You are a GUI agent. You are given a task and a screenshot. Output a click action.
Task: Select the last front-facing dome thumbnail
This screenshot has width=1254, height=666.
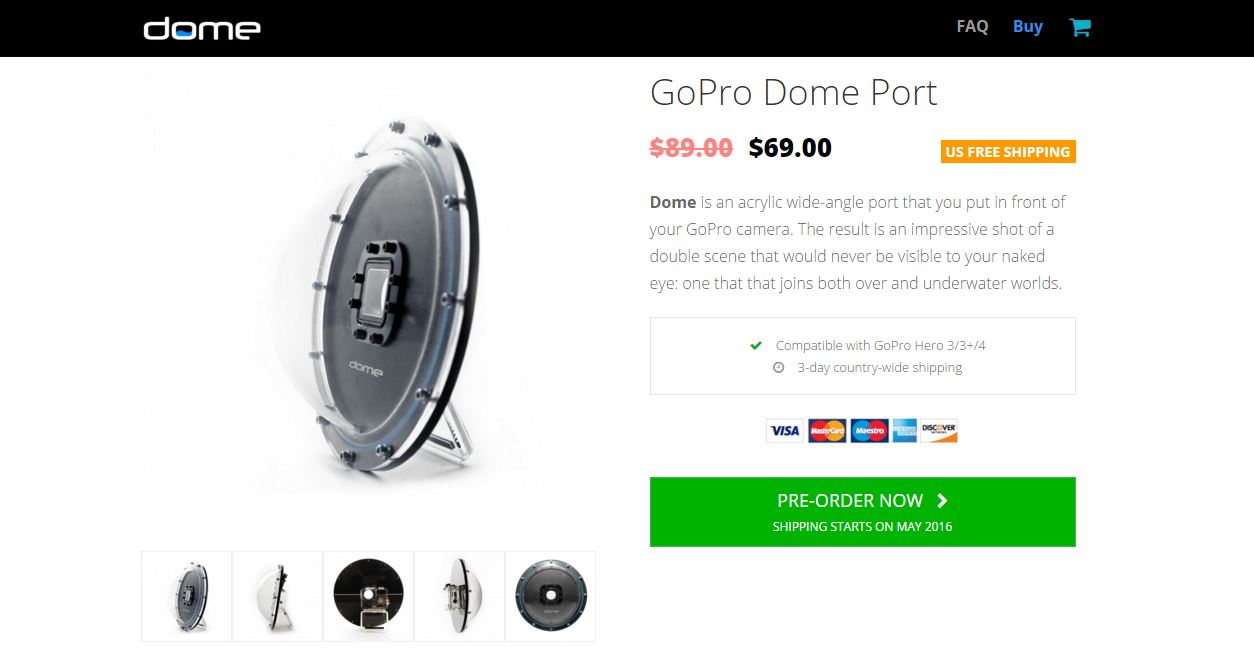tap(550, 596)
